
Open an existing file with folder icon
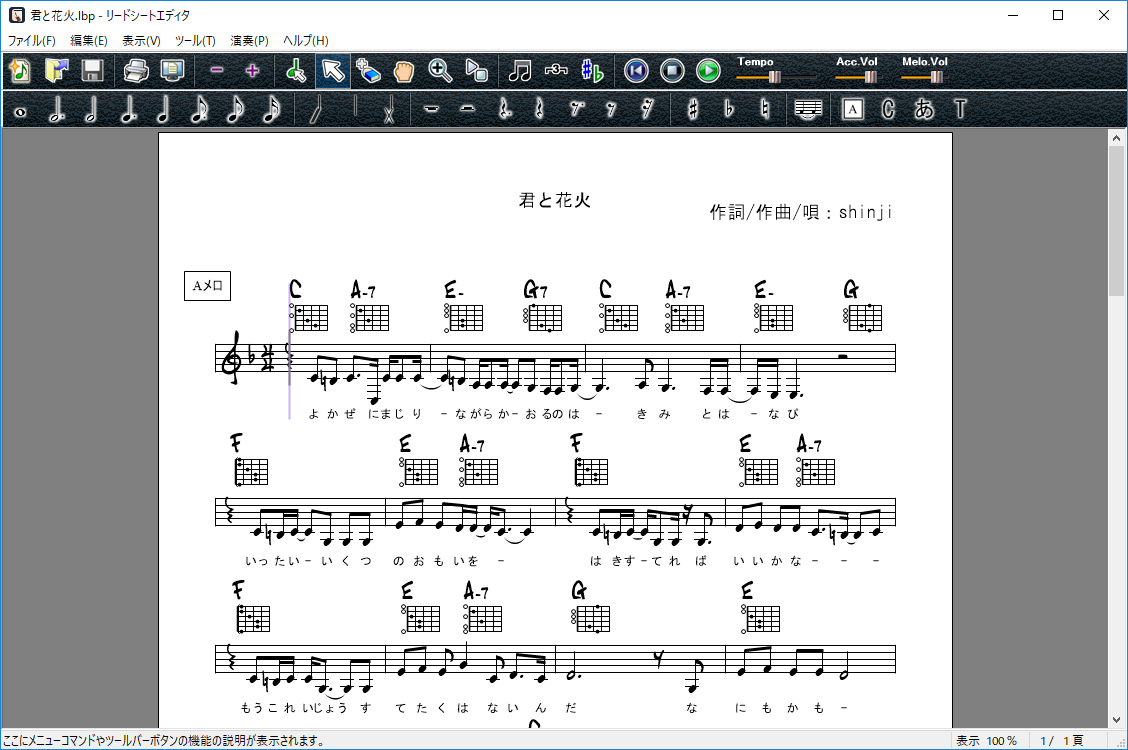(56, 70)
